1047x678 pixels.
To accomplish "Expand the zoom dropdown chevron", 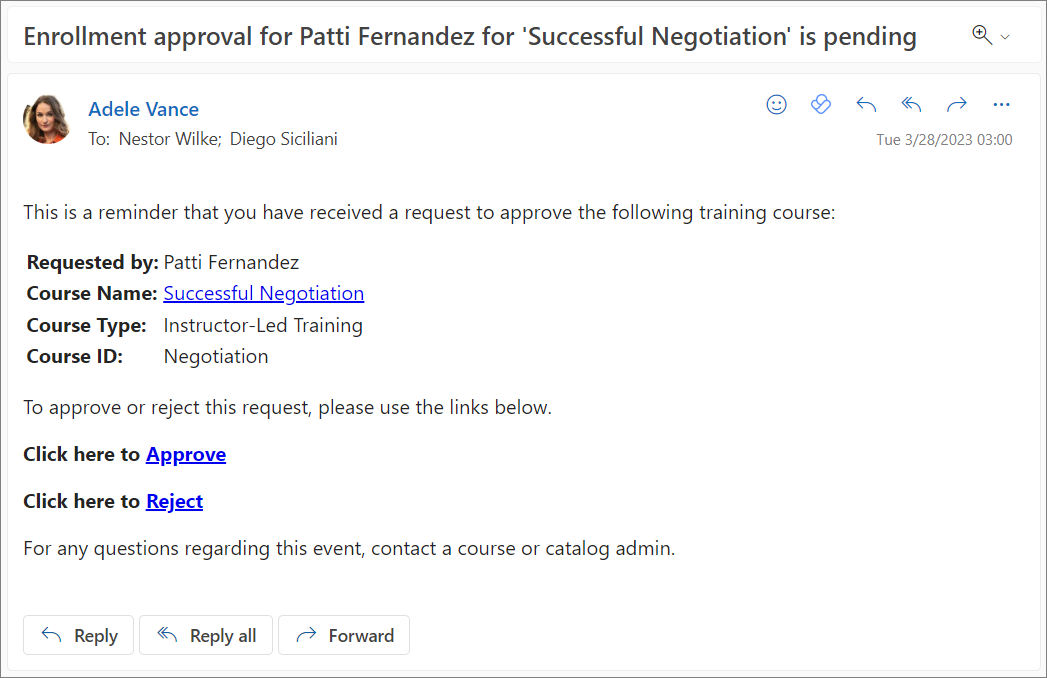I will tap(1005, 37).
